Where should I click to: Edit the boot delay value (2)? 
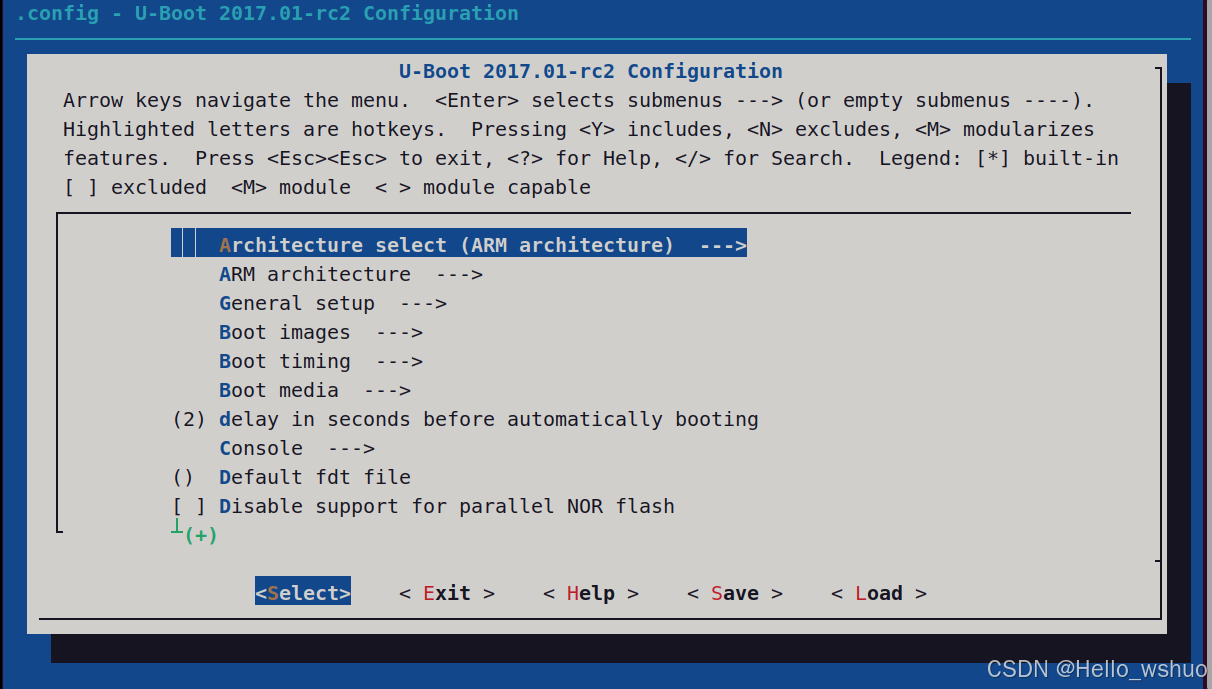189,419
